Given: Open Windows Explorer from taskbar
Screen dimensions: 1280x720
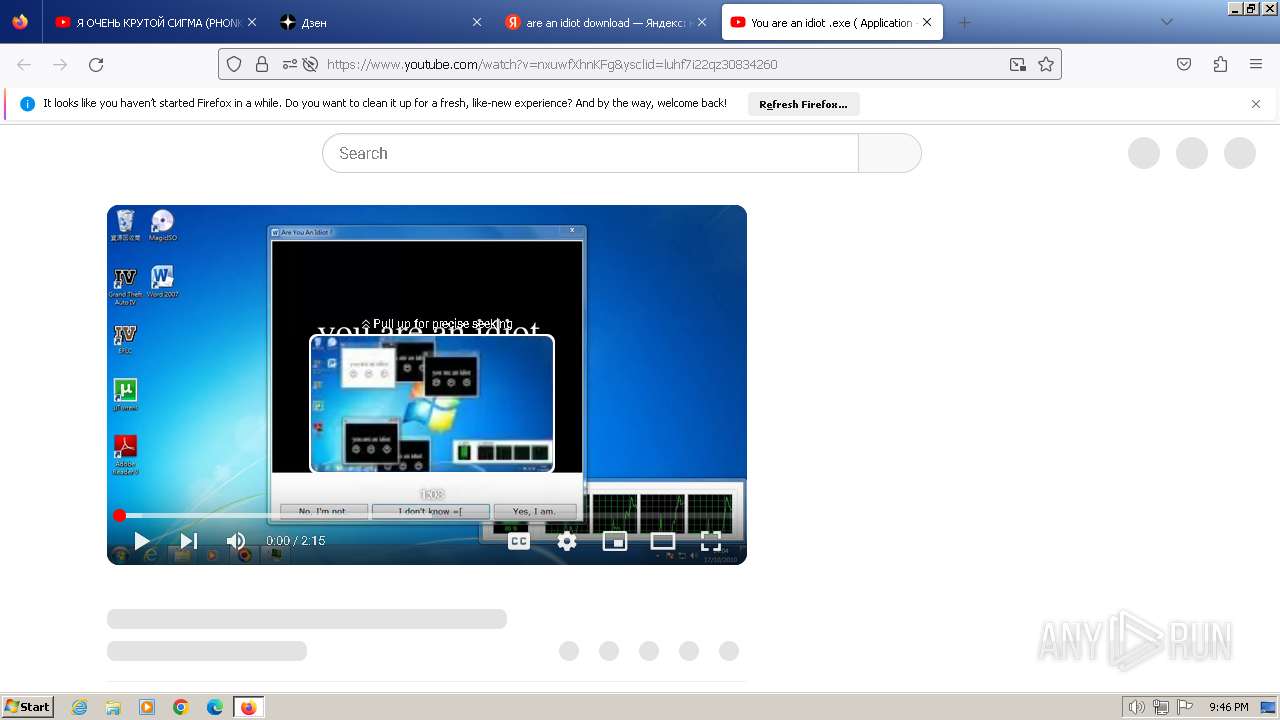Looking at the screenshot, I should (113, 707).
